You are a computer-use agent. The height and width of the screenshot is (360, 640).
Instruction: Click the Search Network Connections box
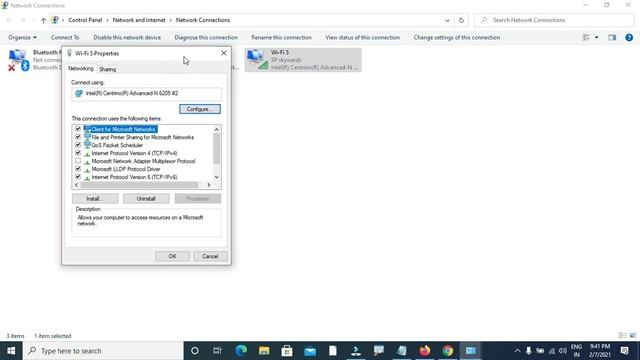tap(554, 20)
